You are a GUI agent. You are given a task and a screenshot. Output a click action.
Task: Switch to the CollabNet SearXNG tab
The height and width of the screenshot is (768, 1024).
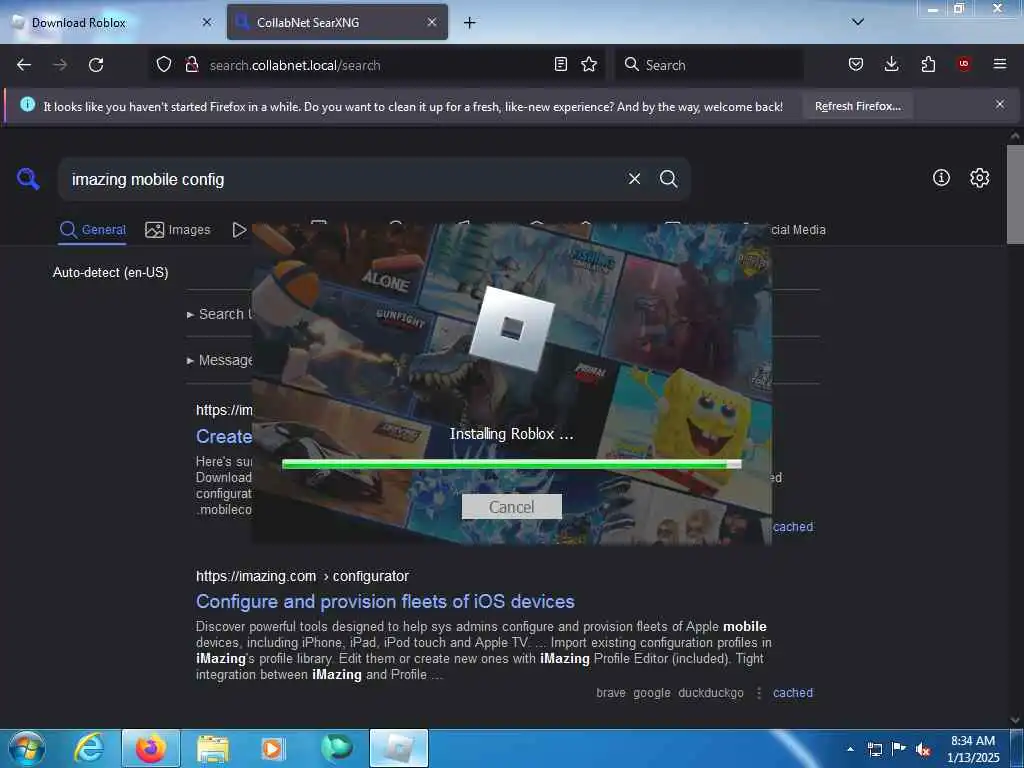[337, 22]
